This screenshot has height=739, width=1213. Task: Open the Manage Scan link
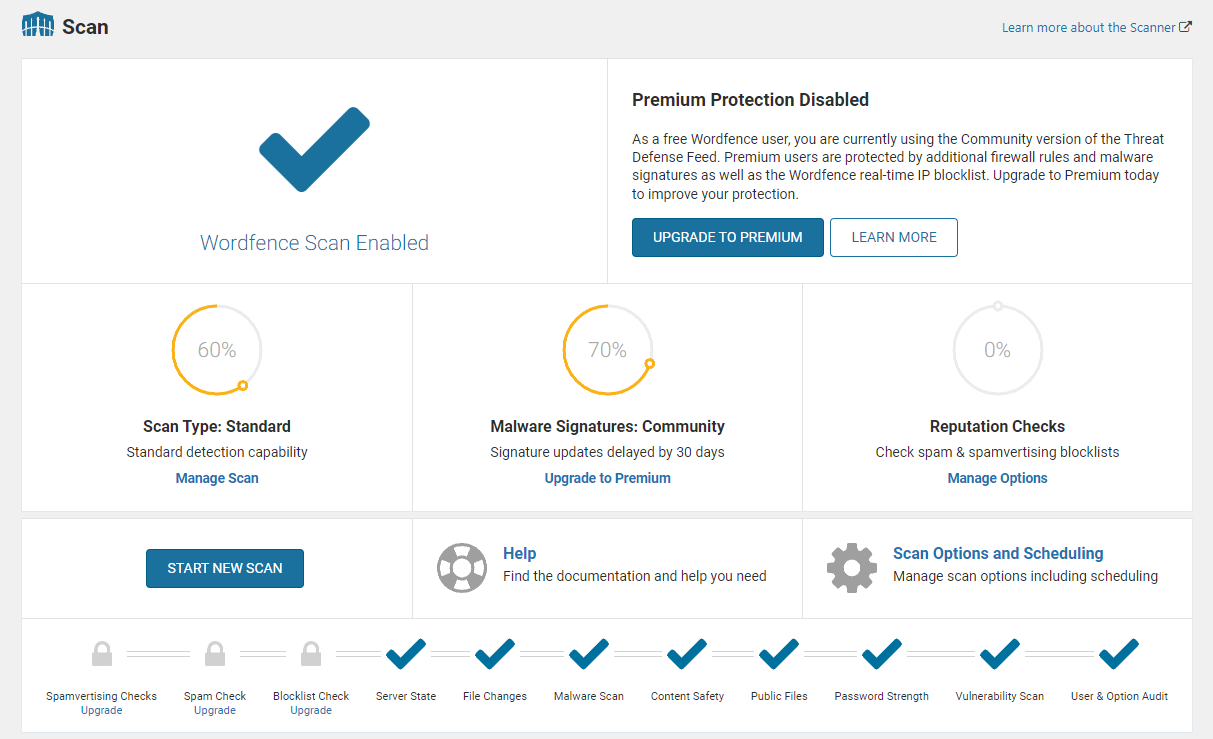coord(217,478)
